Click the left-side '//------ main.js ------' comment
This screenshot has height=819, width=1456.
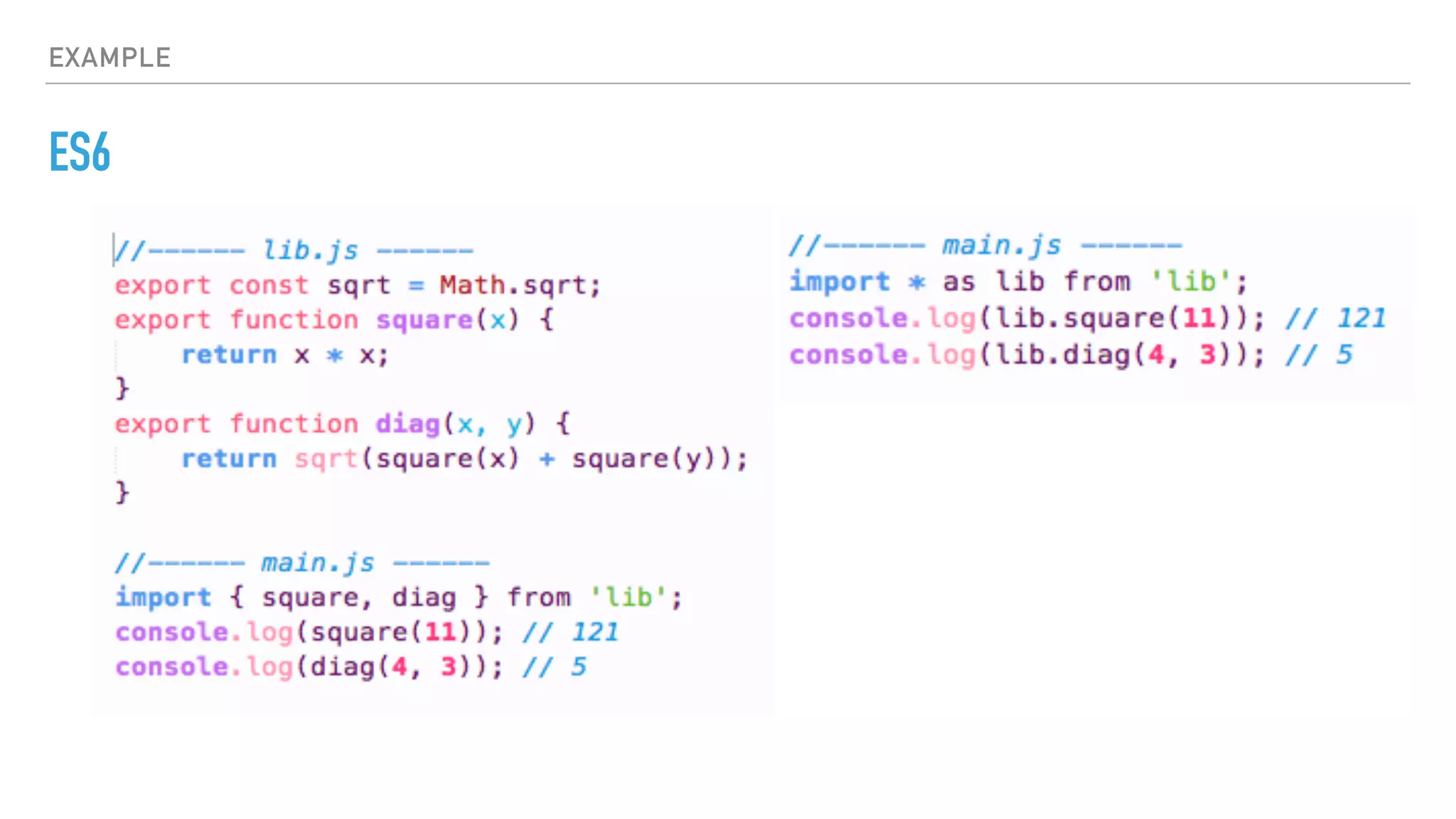click(302, 563)
